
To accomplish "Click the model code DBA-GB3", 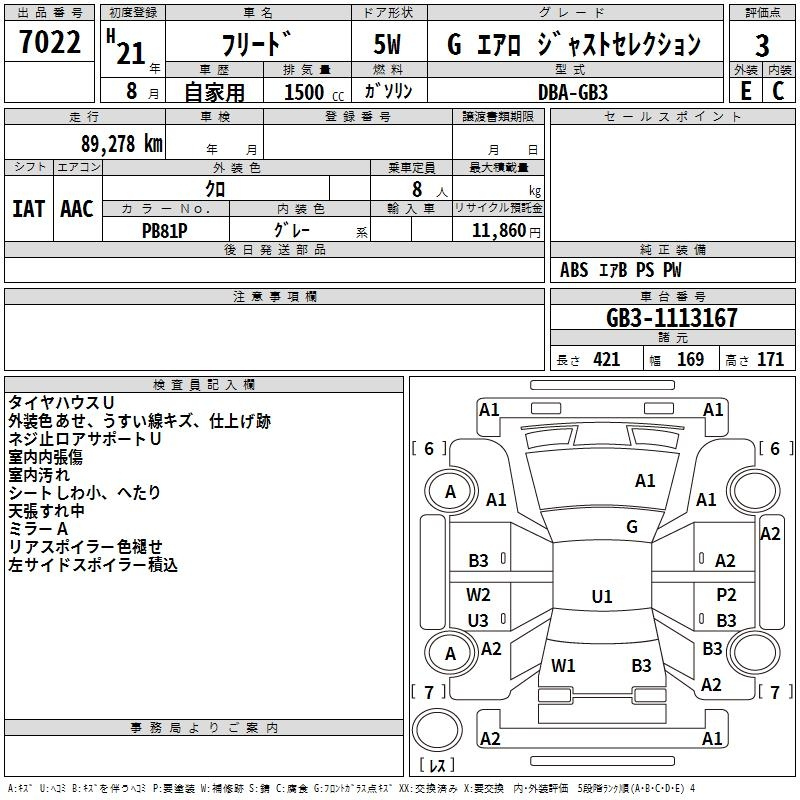I will pyautogui.click(x=573, y=92).
